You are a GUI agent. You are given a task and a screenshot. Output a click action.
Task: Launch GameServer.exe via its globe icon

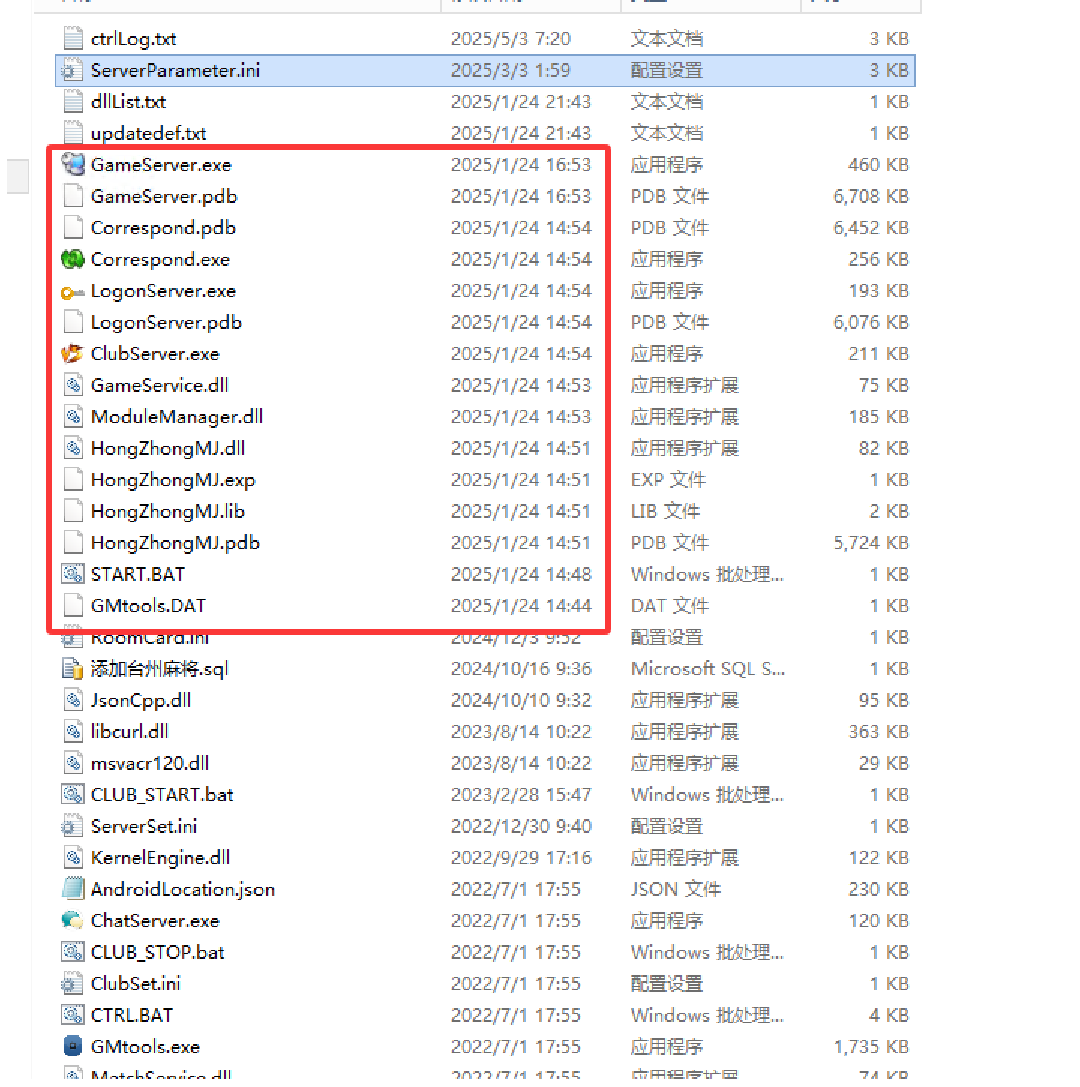click(x=73, y=165)
